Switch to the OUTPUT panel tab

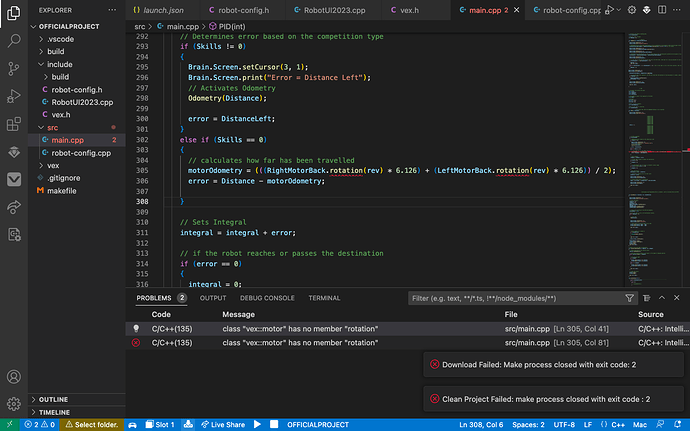pyautogui.click(x=213, y=298)
